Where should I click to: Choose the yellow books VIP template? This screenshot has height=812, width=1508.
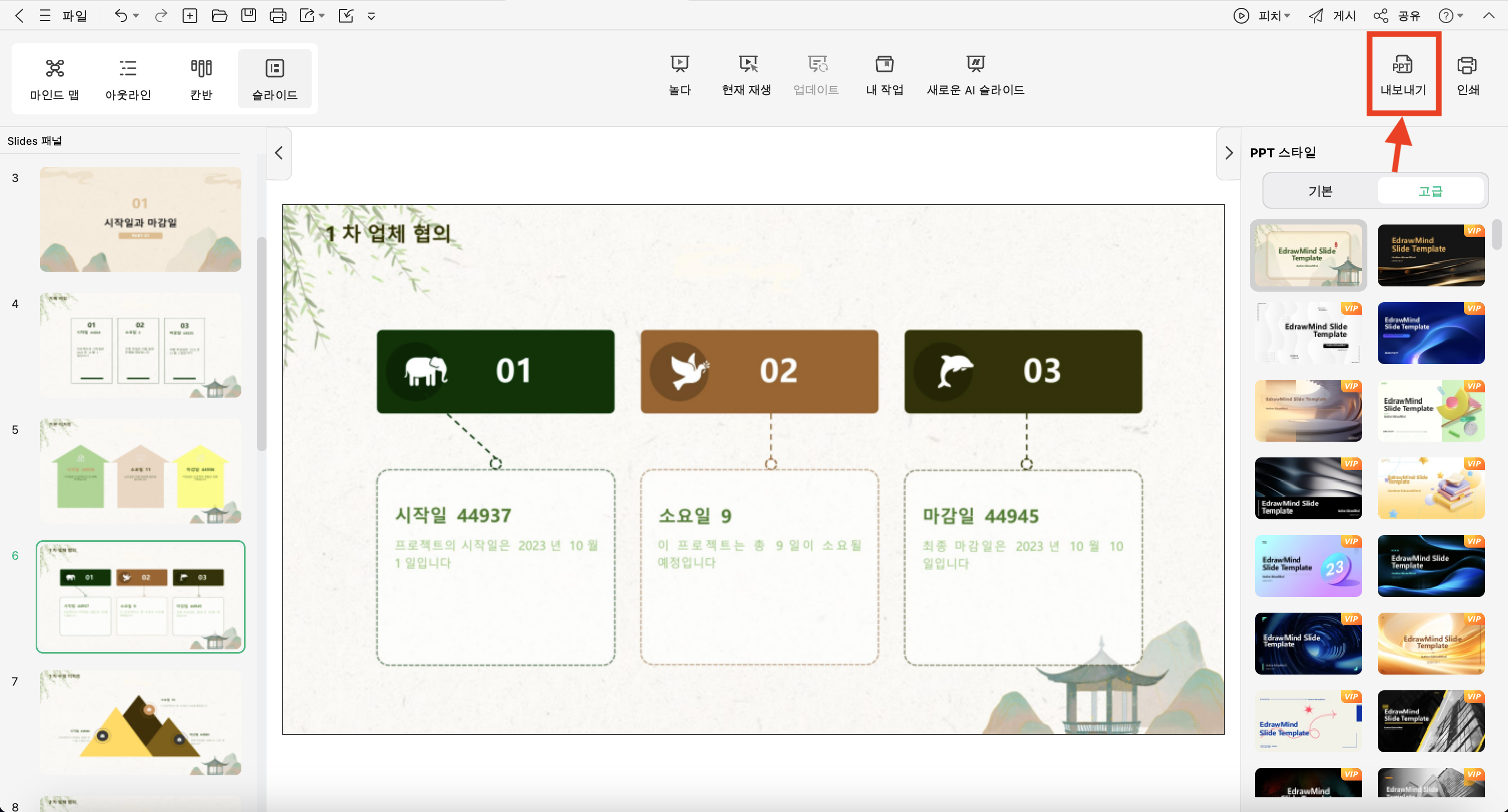point(1431,488)
